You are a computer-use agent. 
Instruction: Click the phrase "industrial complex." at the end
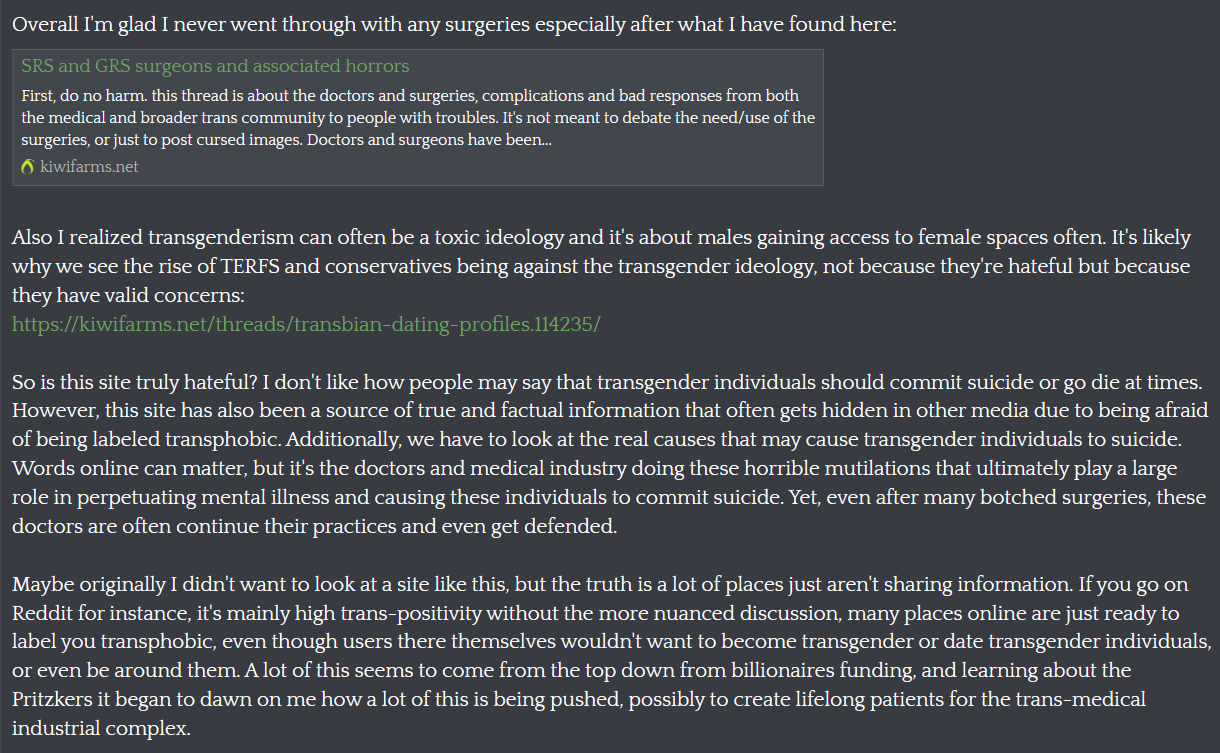click(x=101, y=729)
